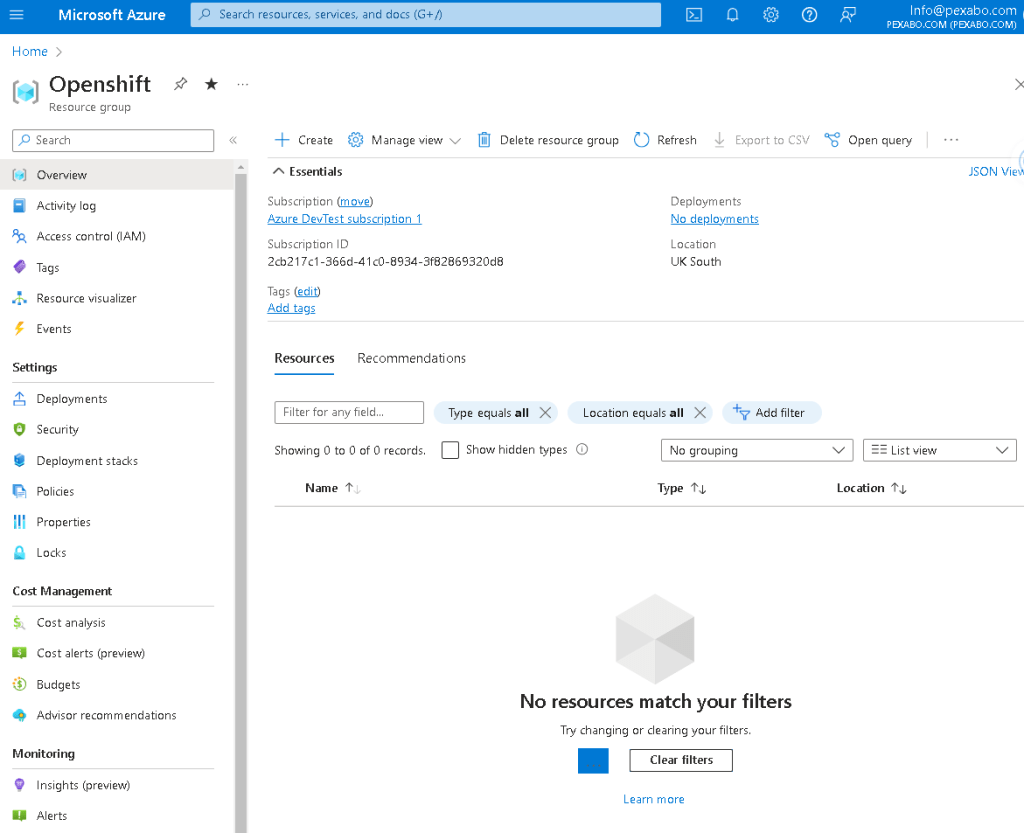1024x833 pixels.
Task: Go to Home breadcrumb
Action: [x=29, y=51]
